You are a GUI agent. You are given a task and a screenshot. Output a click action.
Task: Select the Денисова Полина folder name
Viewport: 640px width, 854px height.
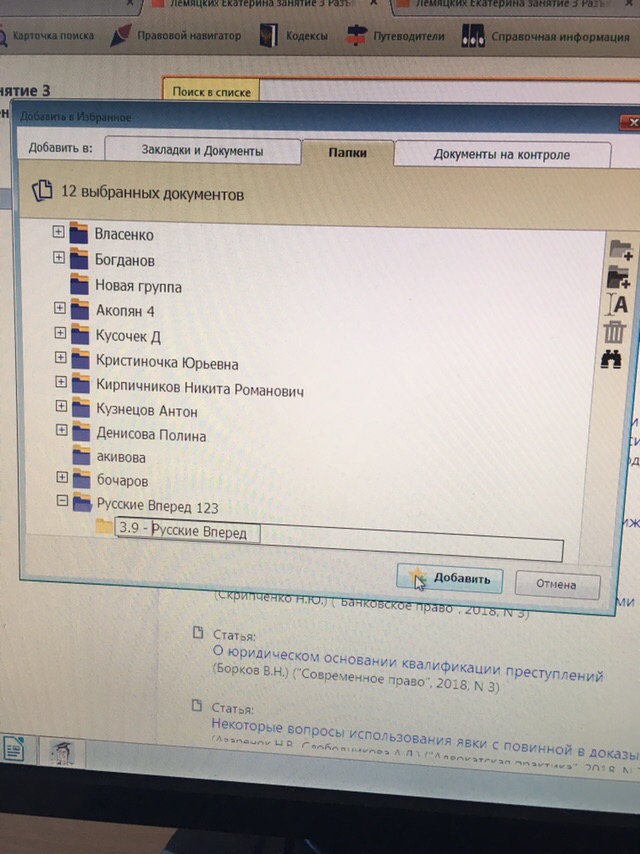[151, 435]
